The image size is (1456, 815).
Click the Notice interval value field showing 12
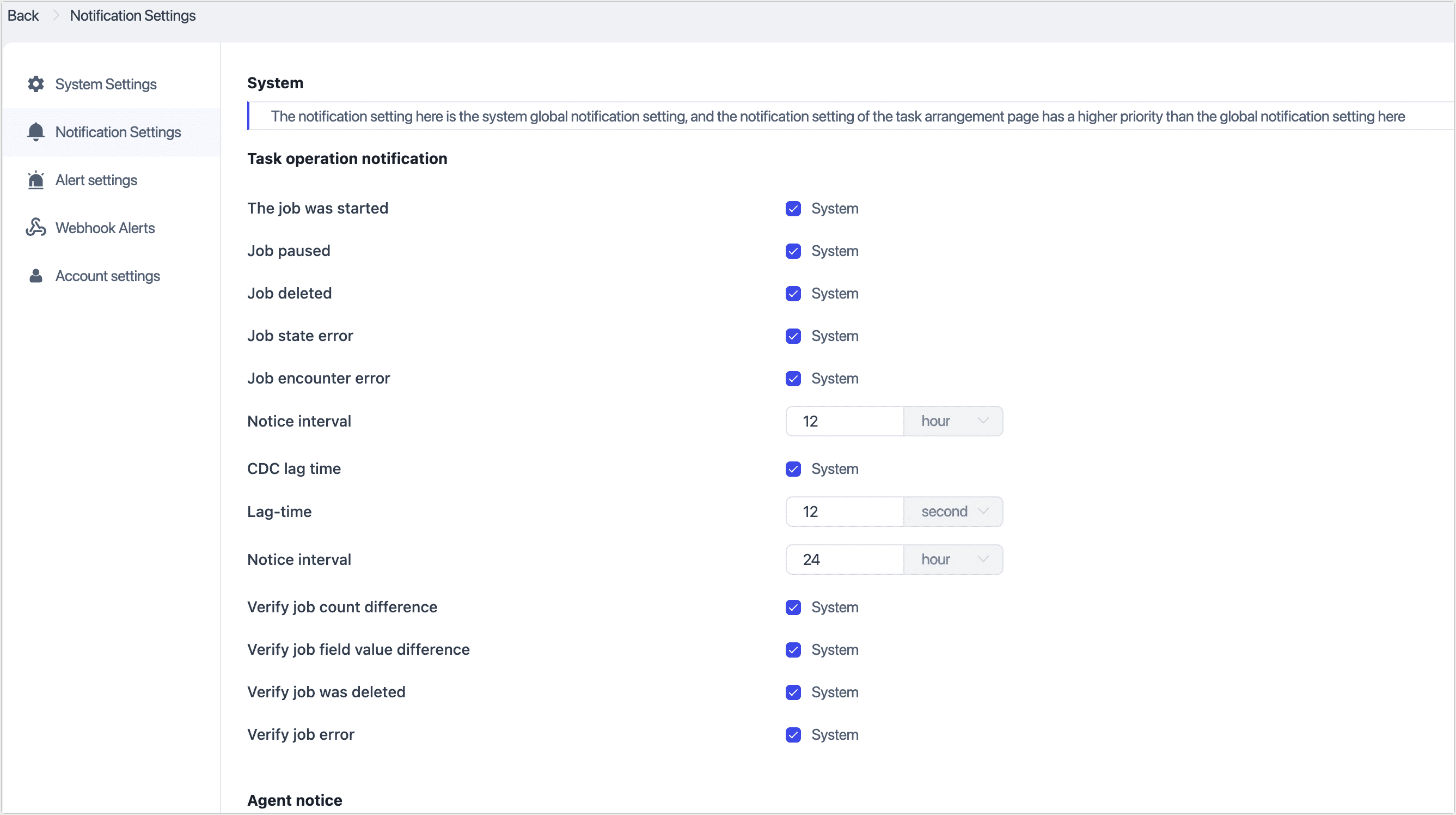(845, 421)
